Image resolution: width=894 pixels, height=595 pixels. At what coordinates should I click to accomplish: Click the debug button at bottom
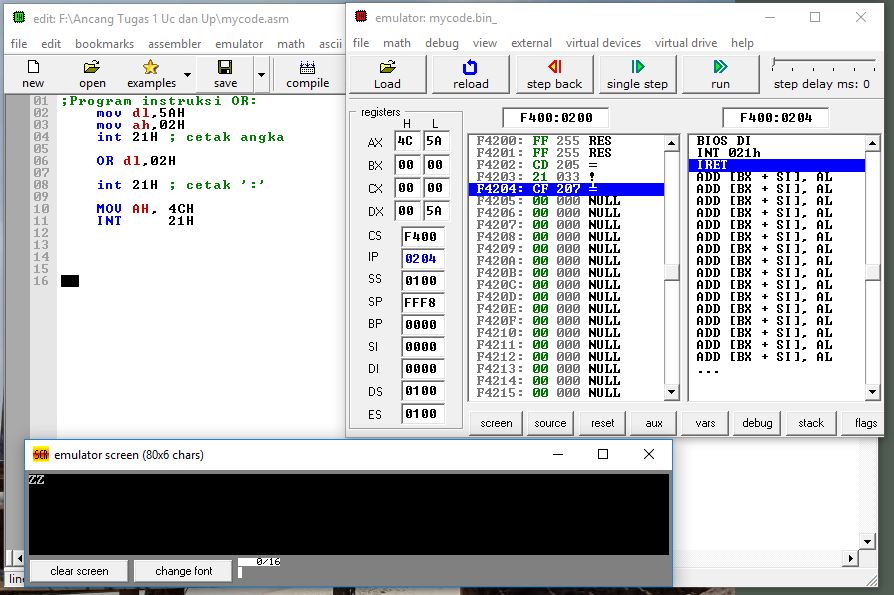point(757,423)
